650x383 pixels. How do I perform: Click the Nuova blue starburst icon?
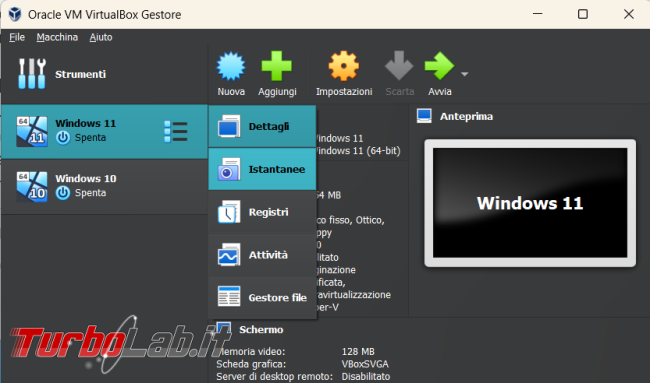coord(231,66)
